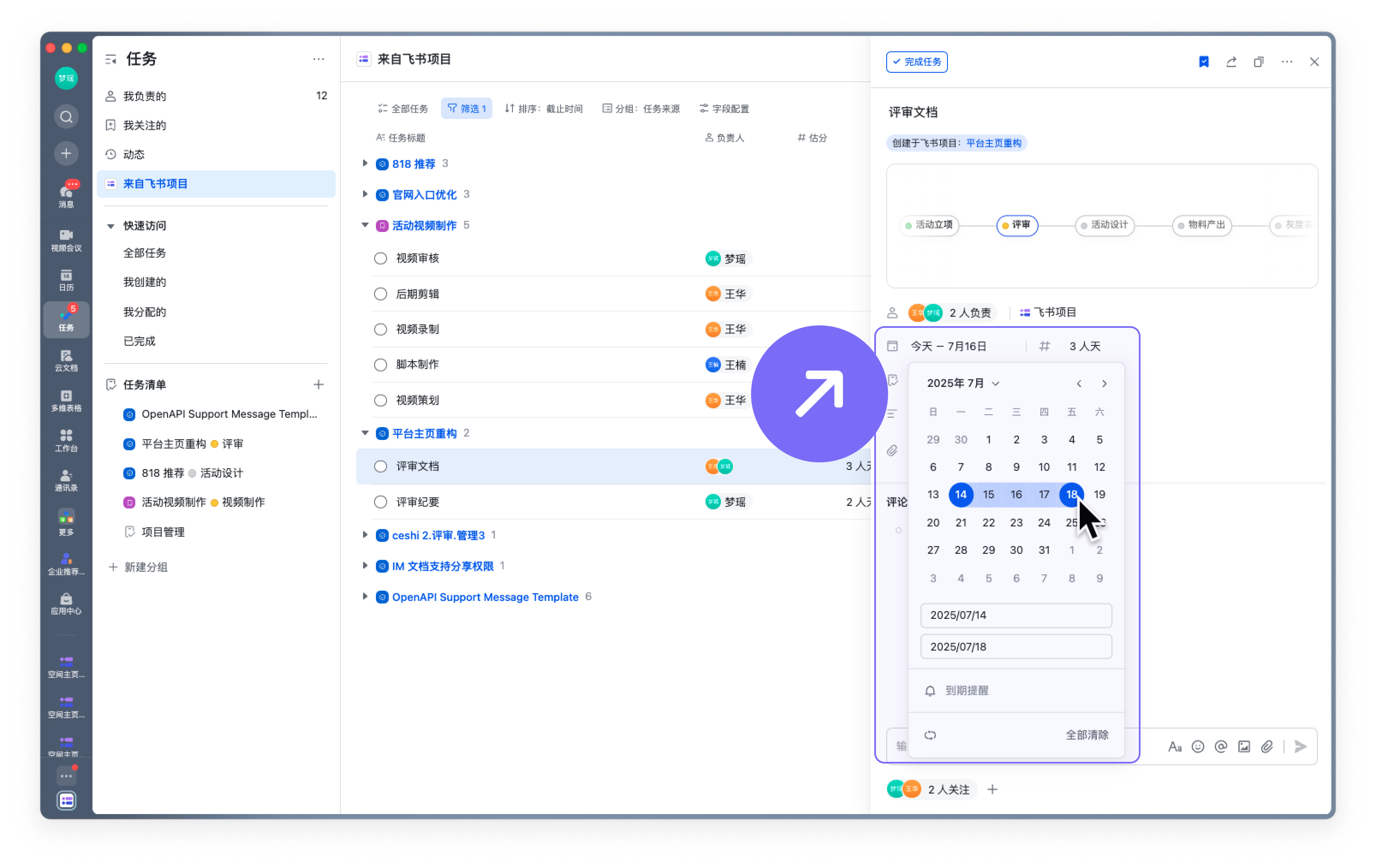The width and height of the screenshot is (1376, 868).
Task: Edit the end date field 2025/07/18
Action: (1016, 646)
